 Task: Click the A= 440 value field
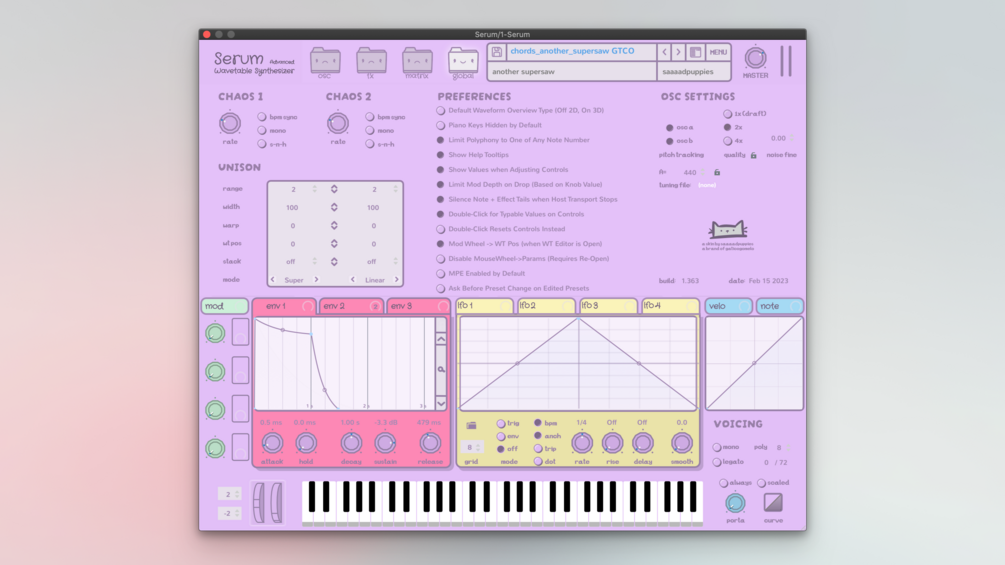point(690,172)
